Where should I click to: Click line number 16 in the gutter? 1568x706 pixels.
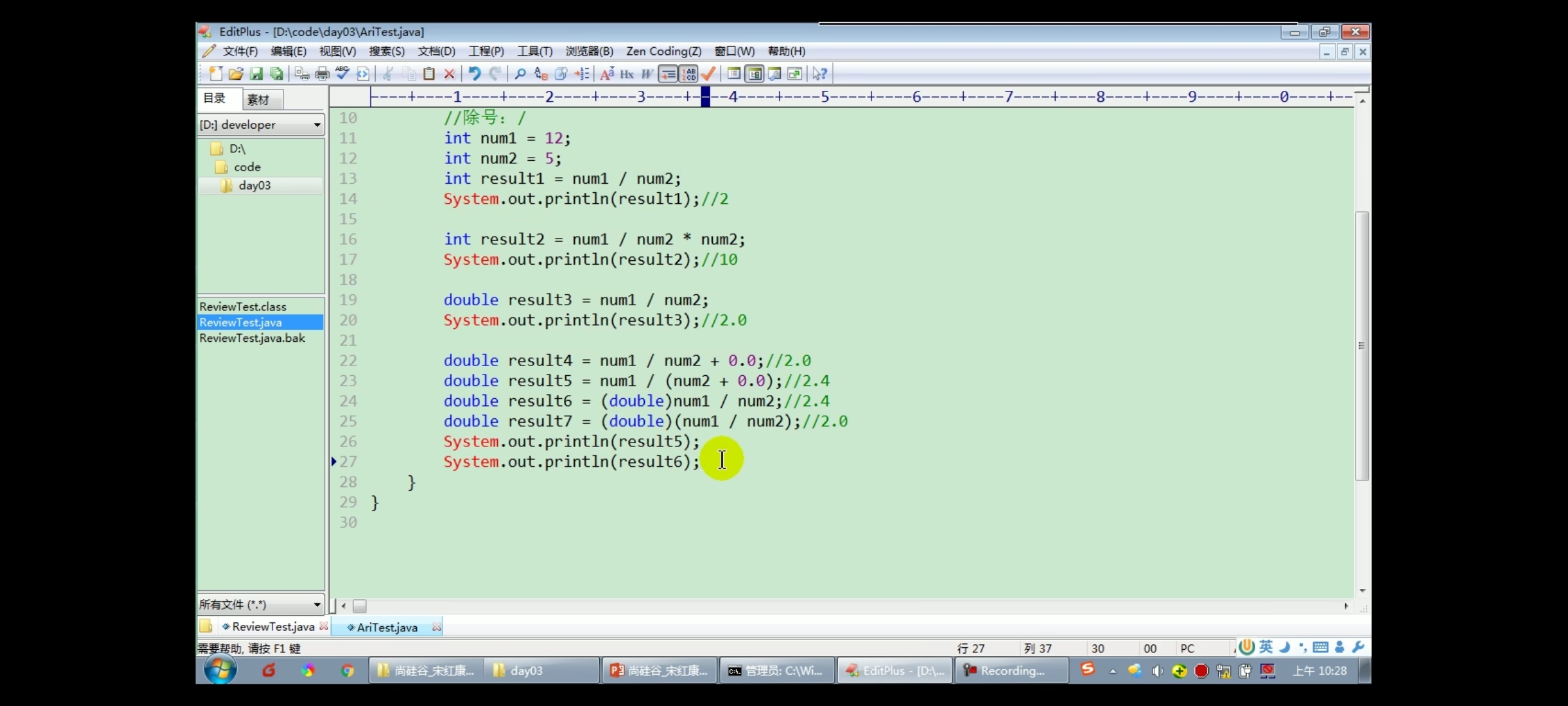tap(348, 239)
